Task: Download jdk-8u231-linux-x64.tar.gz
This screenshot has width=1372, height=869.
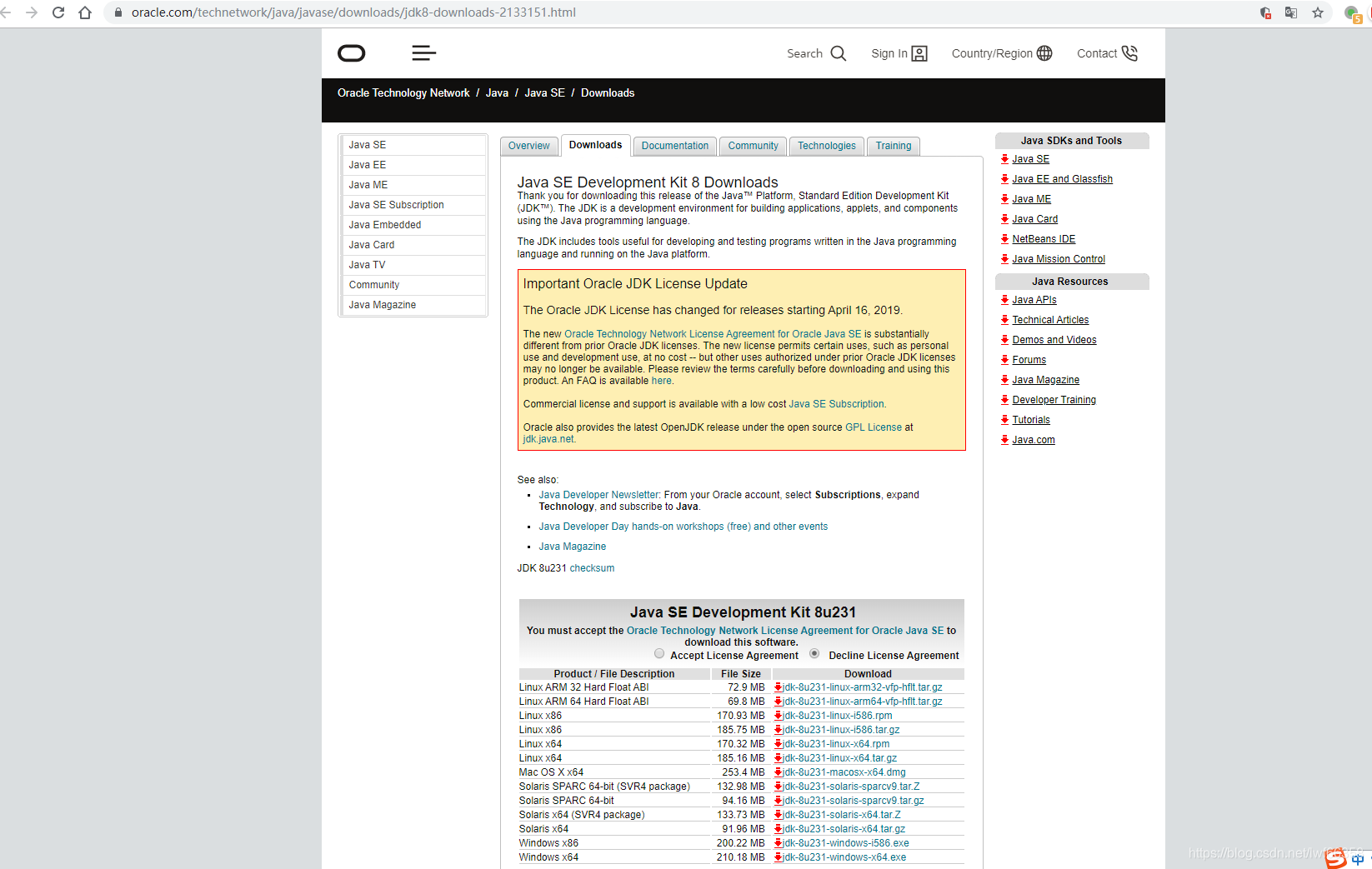Action: tap(839, 758)
